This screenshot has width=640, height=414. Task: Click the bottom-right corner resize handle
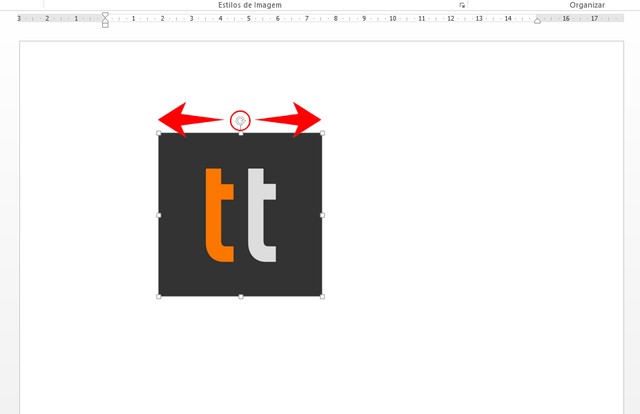322,296
